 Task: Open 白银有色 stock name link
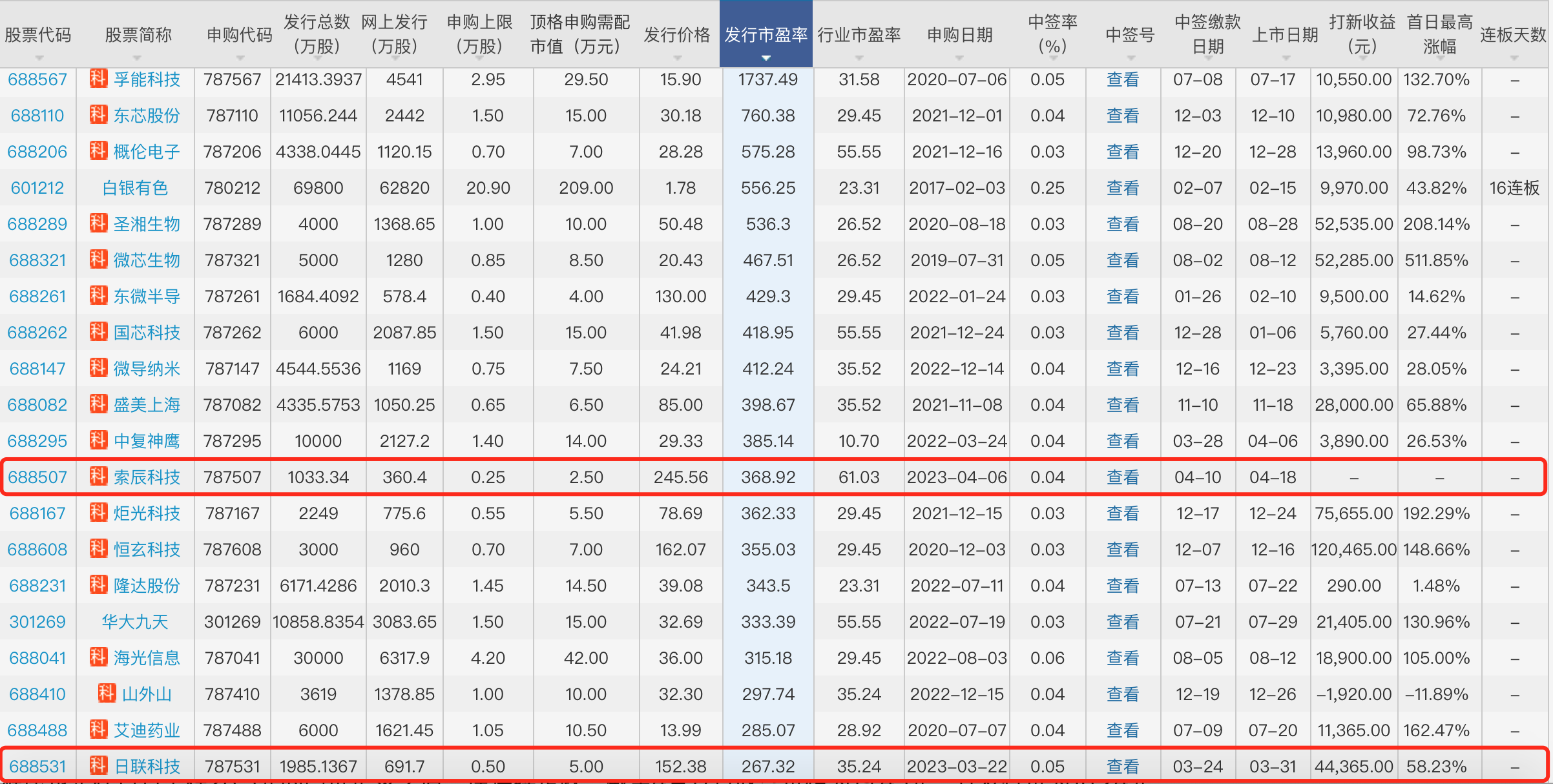tap(135, 188)
